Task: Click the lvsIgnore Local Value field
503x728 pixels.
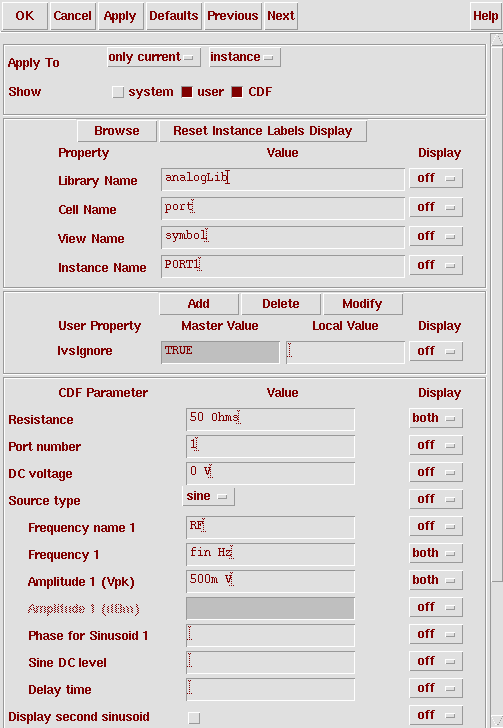Action: point(345,352)
